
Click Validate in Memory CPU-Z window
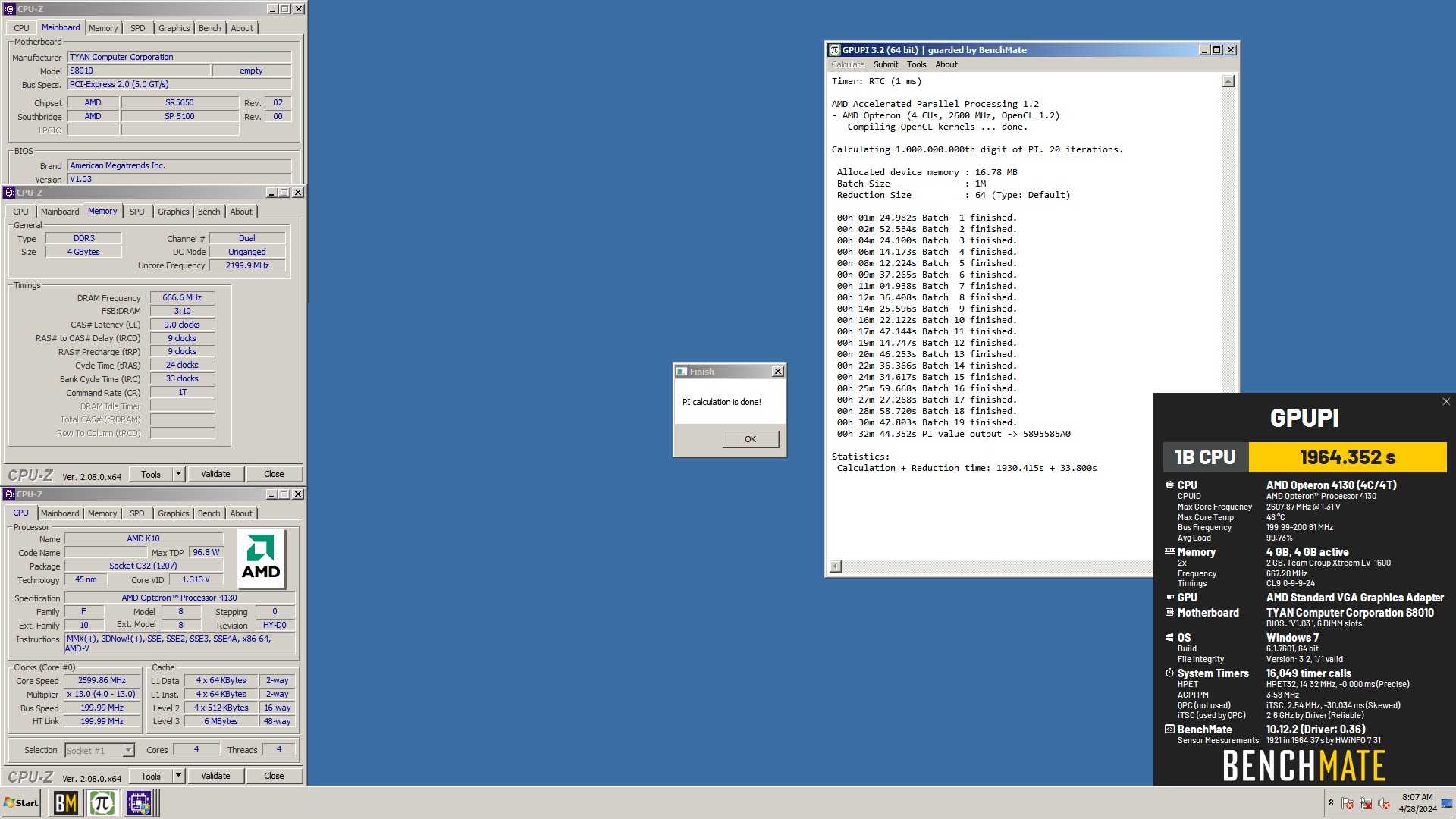tap(215, 474)
